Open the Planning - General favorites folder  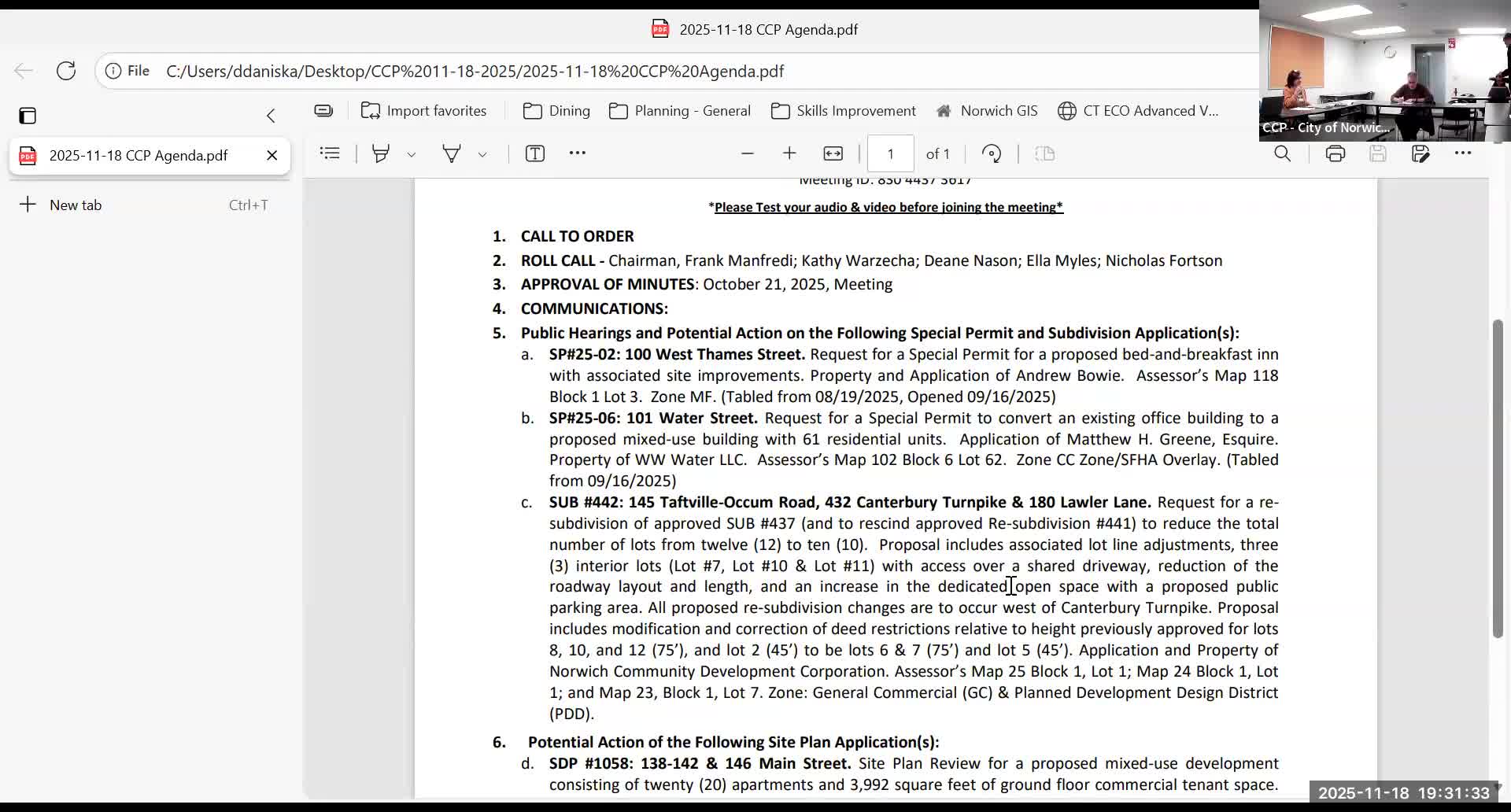click(680, 110)
